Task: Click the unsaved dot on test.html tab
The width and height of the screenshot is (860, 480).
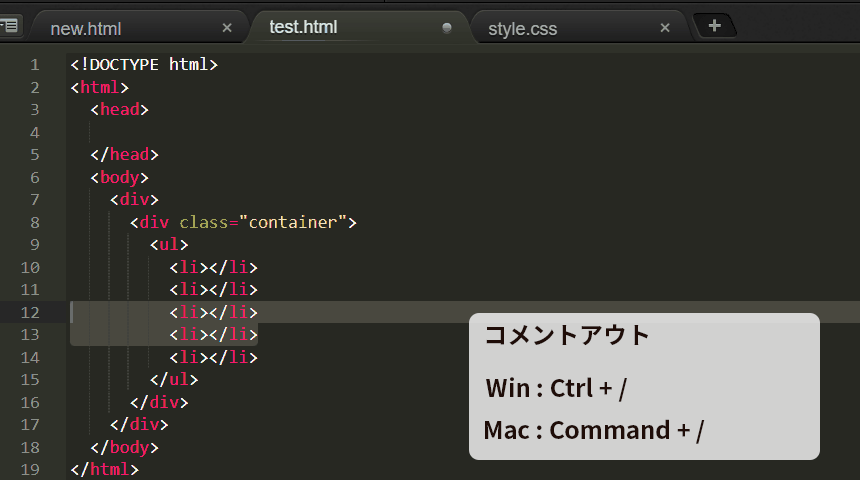Action: 447,28
